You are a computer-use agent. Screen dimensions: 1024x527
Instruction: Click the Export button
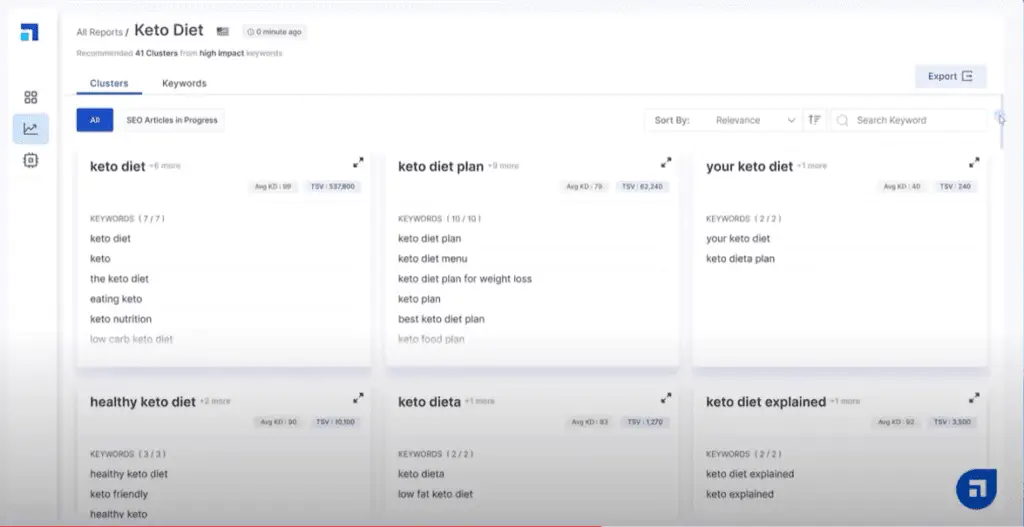tap(950, 76)
